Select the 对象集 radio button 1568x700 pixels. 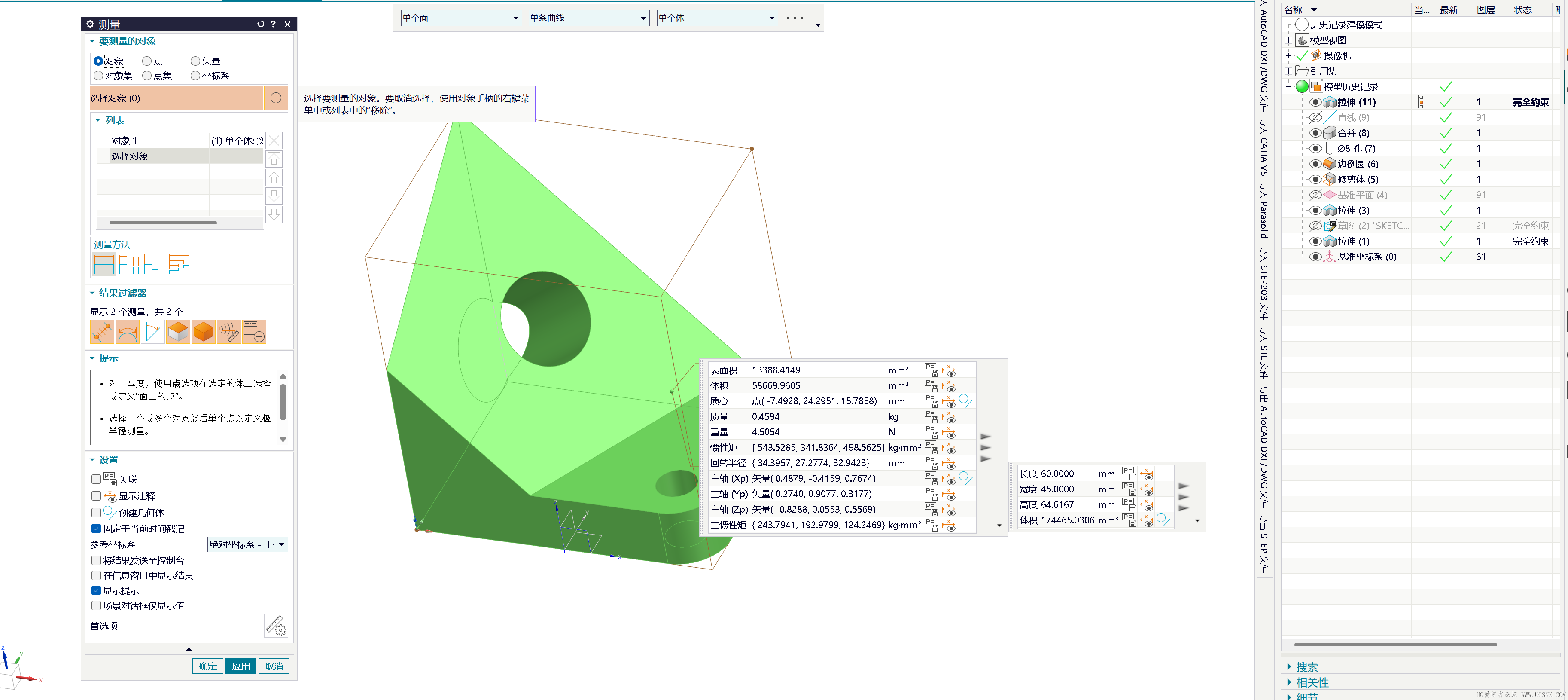(98, 76)
